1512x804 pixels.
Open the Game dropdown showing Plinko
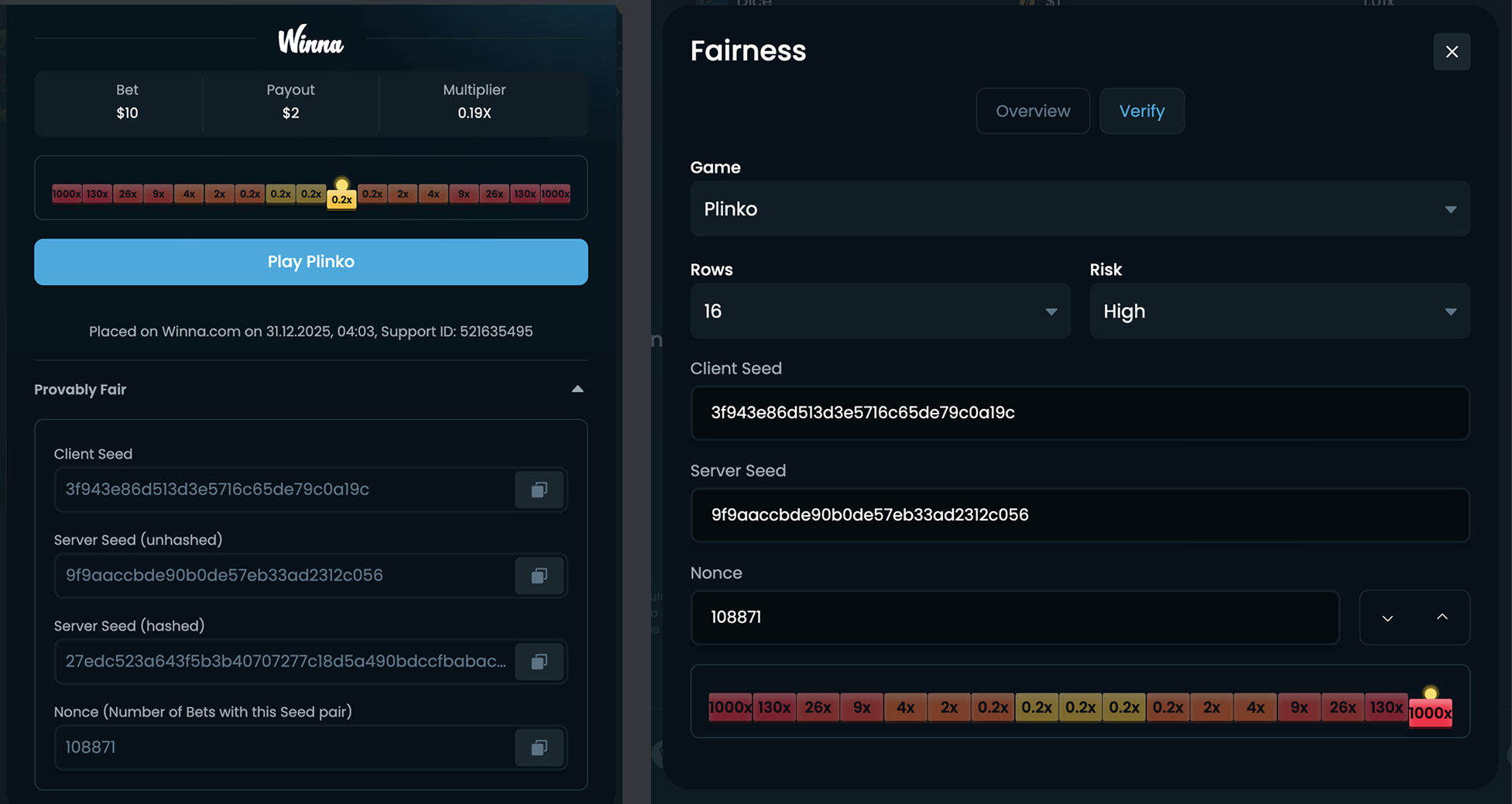[x=1080, y=209]
